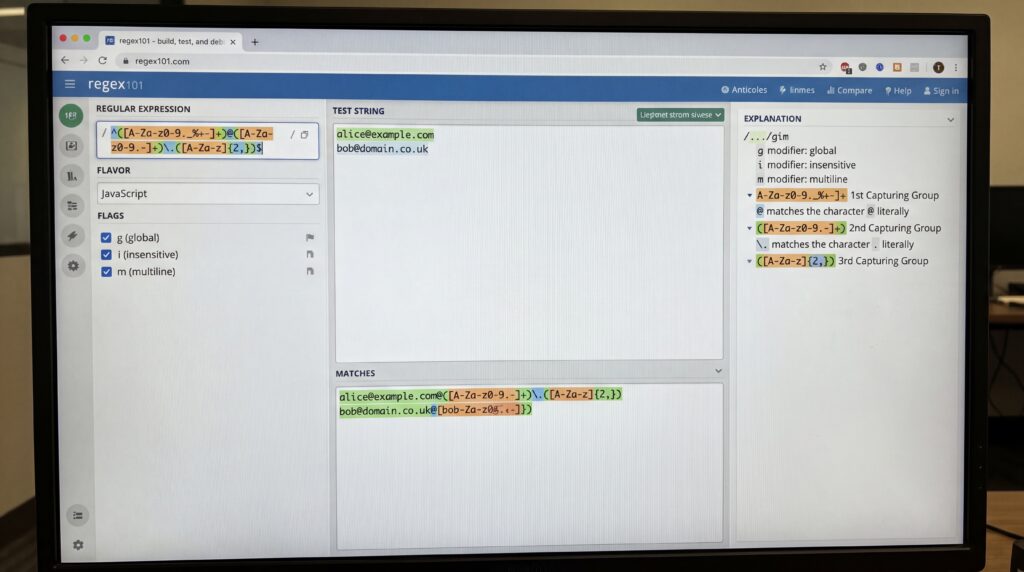
Task: Open the Compare item in header
Action: pos(850,91)
